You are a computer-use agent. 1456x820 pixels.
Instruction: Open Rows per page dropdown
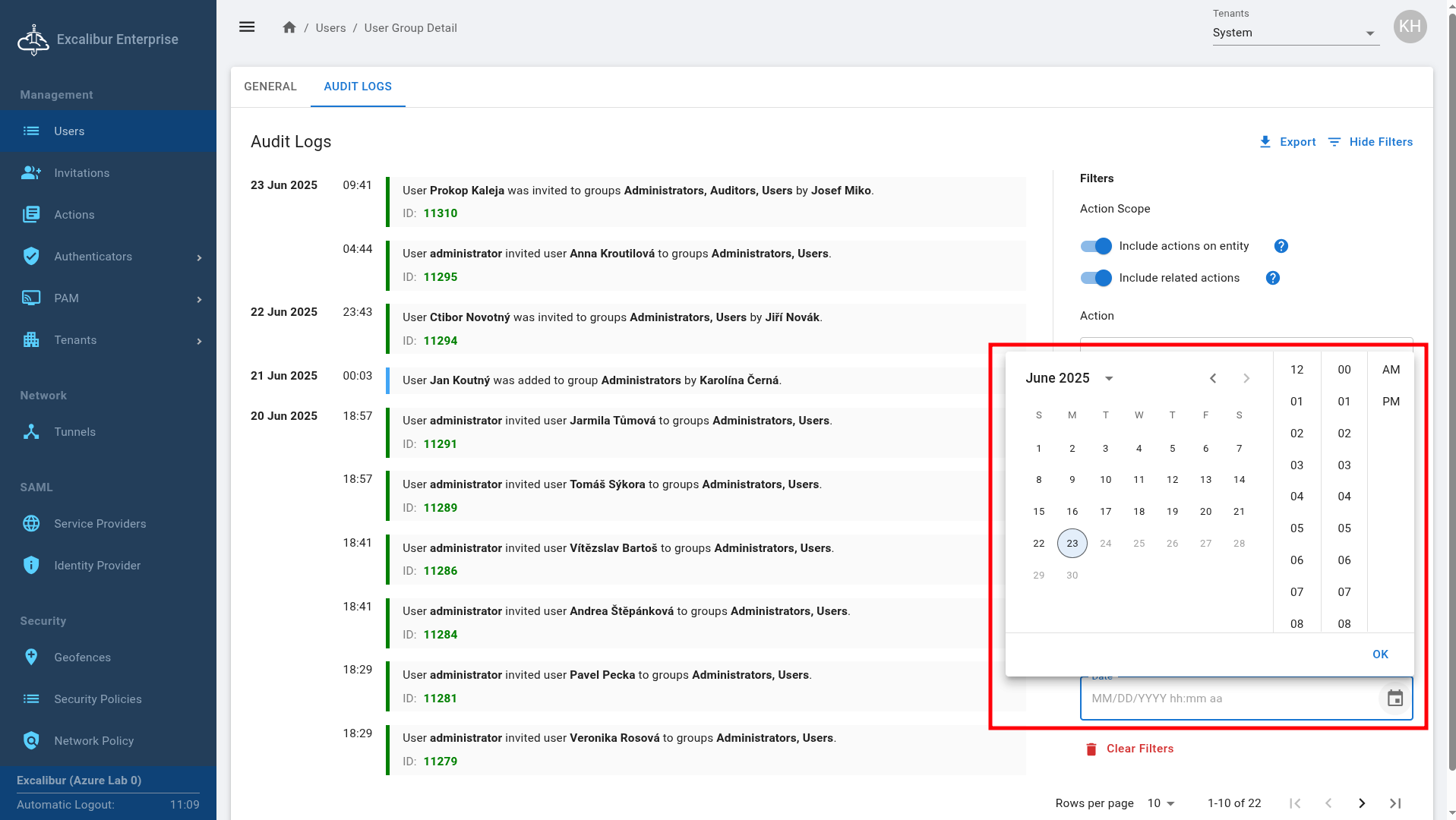point(1161,803)
